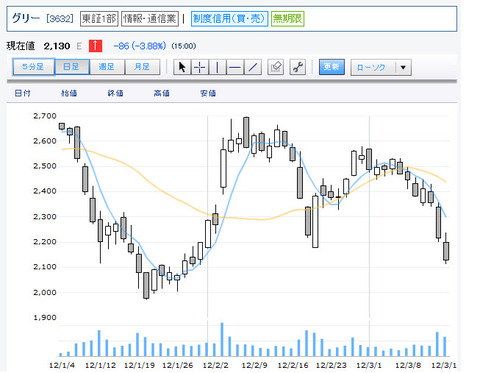Open chart settings wrench icon
The height and width of the screenshot is (373, 480).
pyautogui.click(x=298, y=67)
